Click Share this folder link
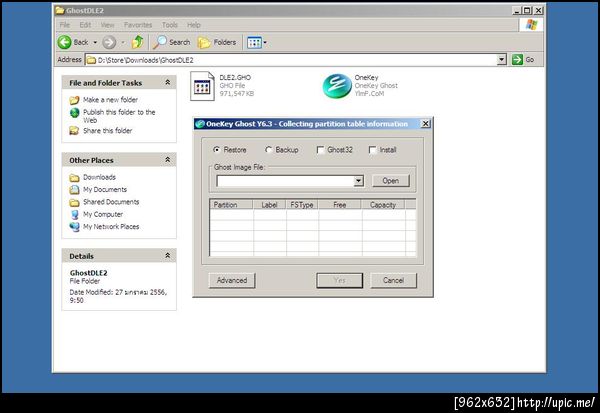 (x=108, y=131)
